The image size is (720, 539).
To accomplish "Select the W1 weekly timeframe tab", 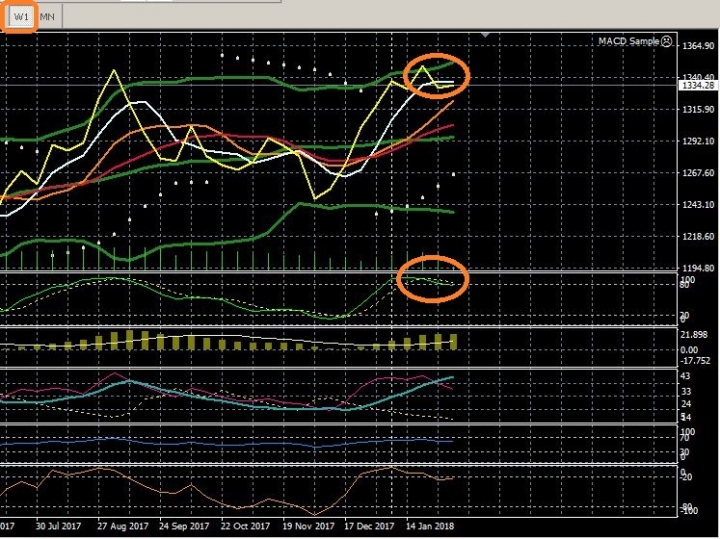I will (21, 17).
